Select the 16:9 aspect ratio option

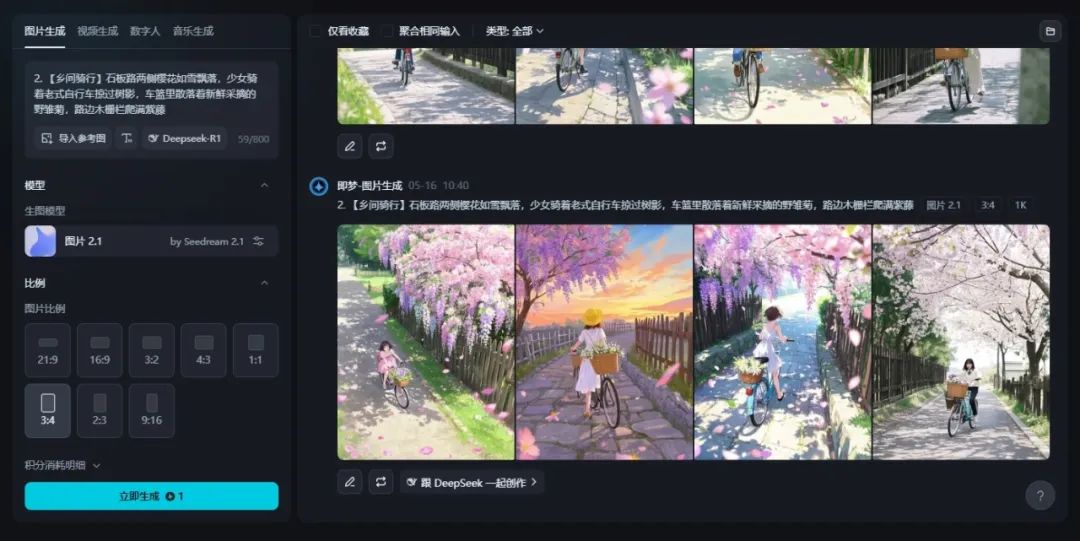[100, 350]
